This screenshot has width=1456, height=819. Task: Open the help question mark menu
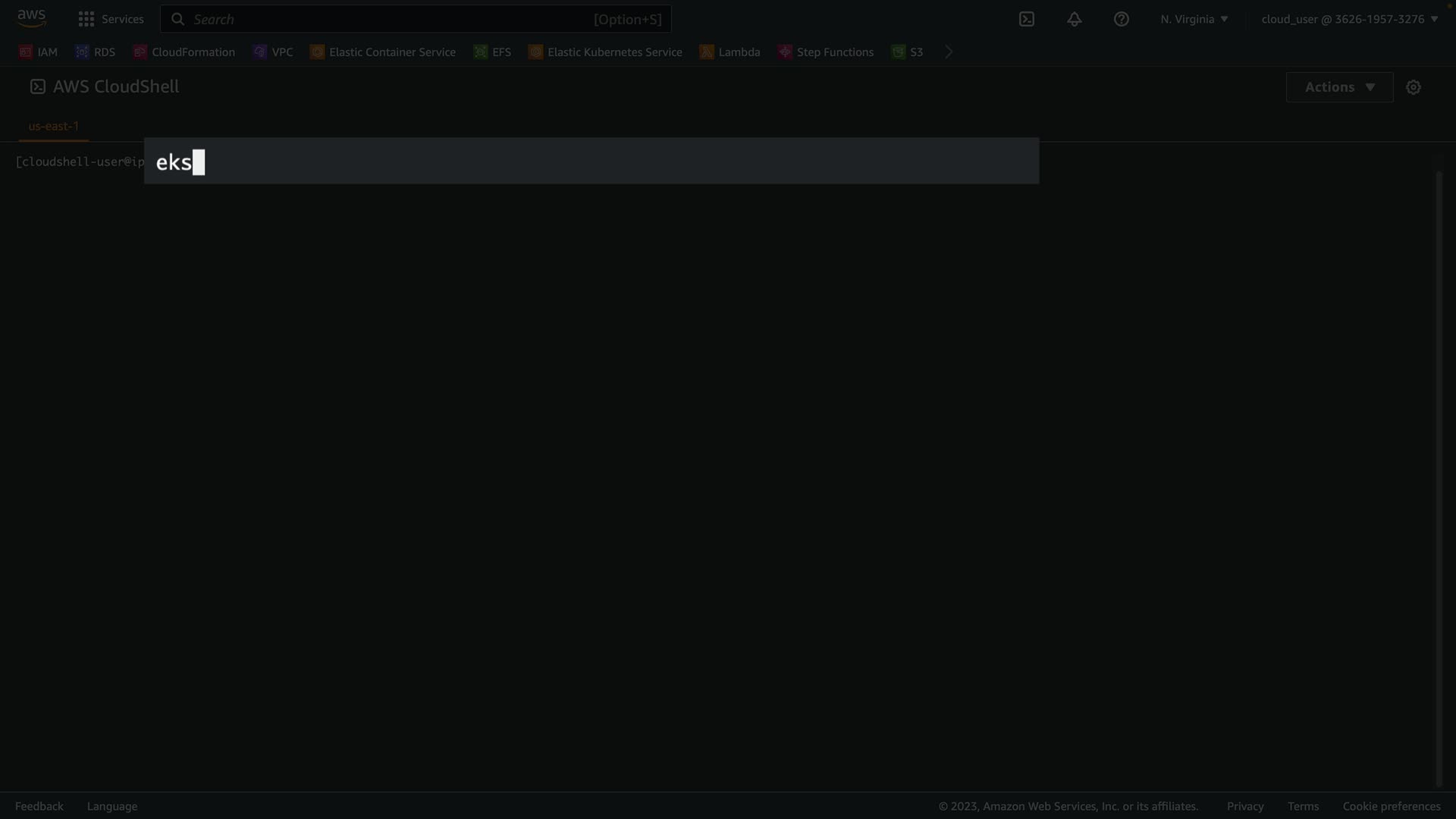1121,19
